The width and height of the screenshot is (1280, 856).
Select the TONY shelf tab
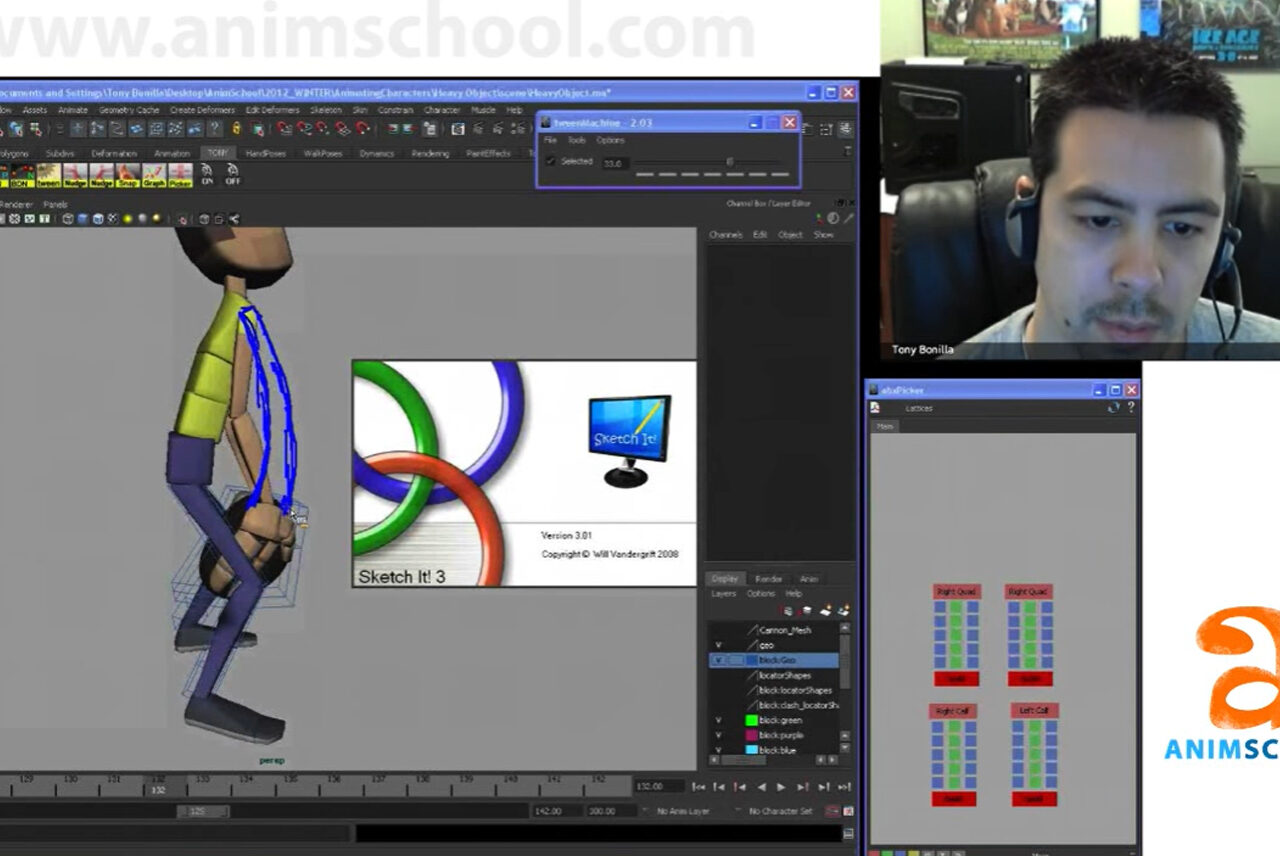tap(217, 153)
